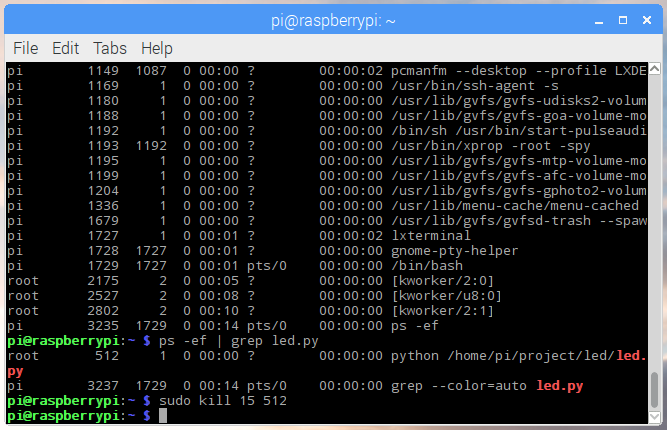Click the 'sudo kill 15 512' command text
The image size is (667, 430).
[223, 401]
